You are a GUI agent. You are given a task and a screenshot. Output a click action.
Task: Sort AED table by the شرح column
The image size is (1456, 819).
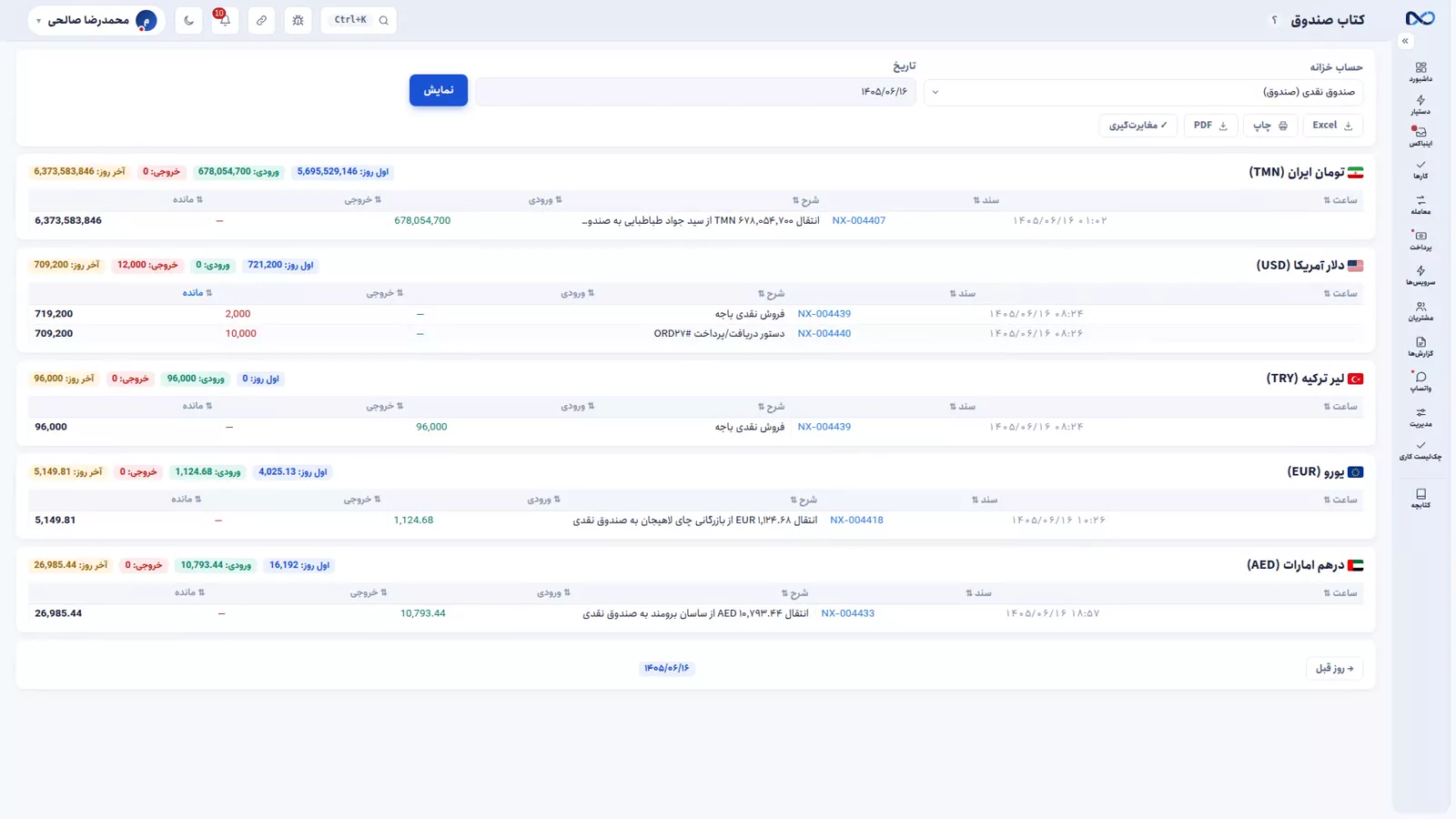click(794, 593)
